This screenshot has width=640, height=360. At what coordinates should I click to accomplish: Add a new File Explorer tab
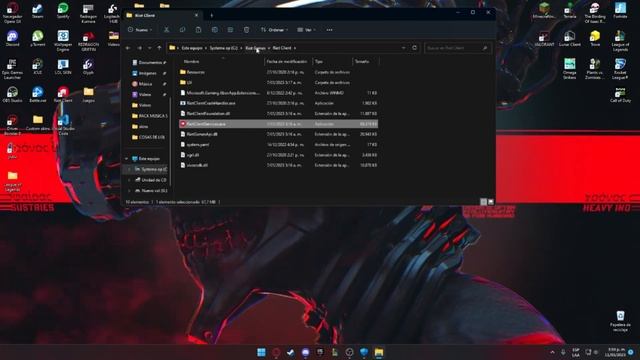click(211, 16)
